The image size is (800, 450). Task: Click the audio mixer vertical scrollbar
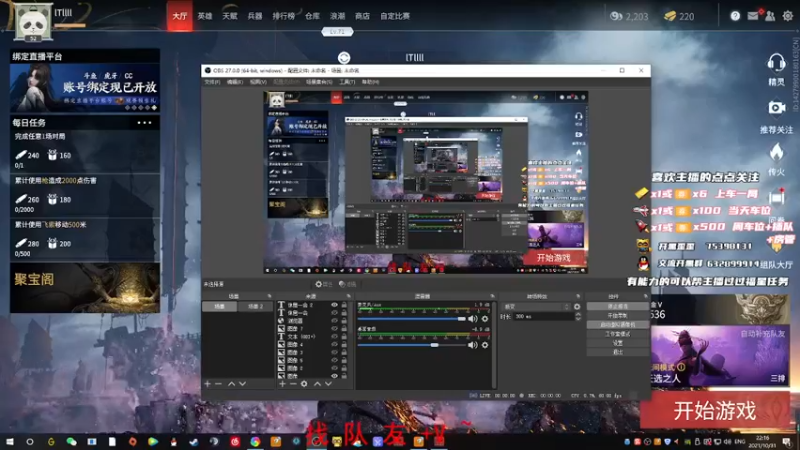pos(493,344)
